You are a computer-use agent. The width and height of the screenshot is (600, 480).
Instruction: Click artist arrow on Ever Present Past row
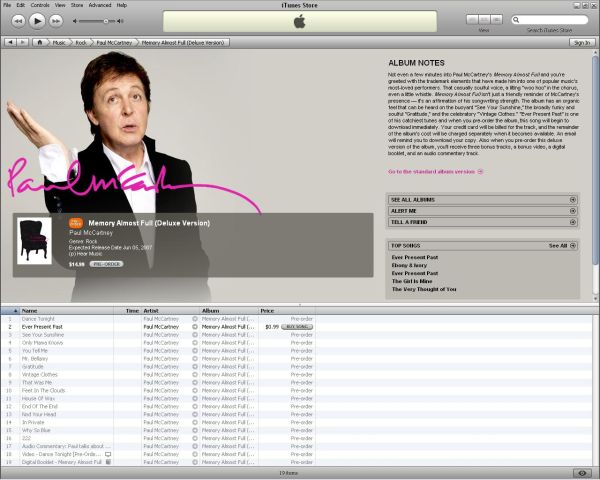click(x=195, y=327)
